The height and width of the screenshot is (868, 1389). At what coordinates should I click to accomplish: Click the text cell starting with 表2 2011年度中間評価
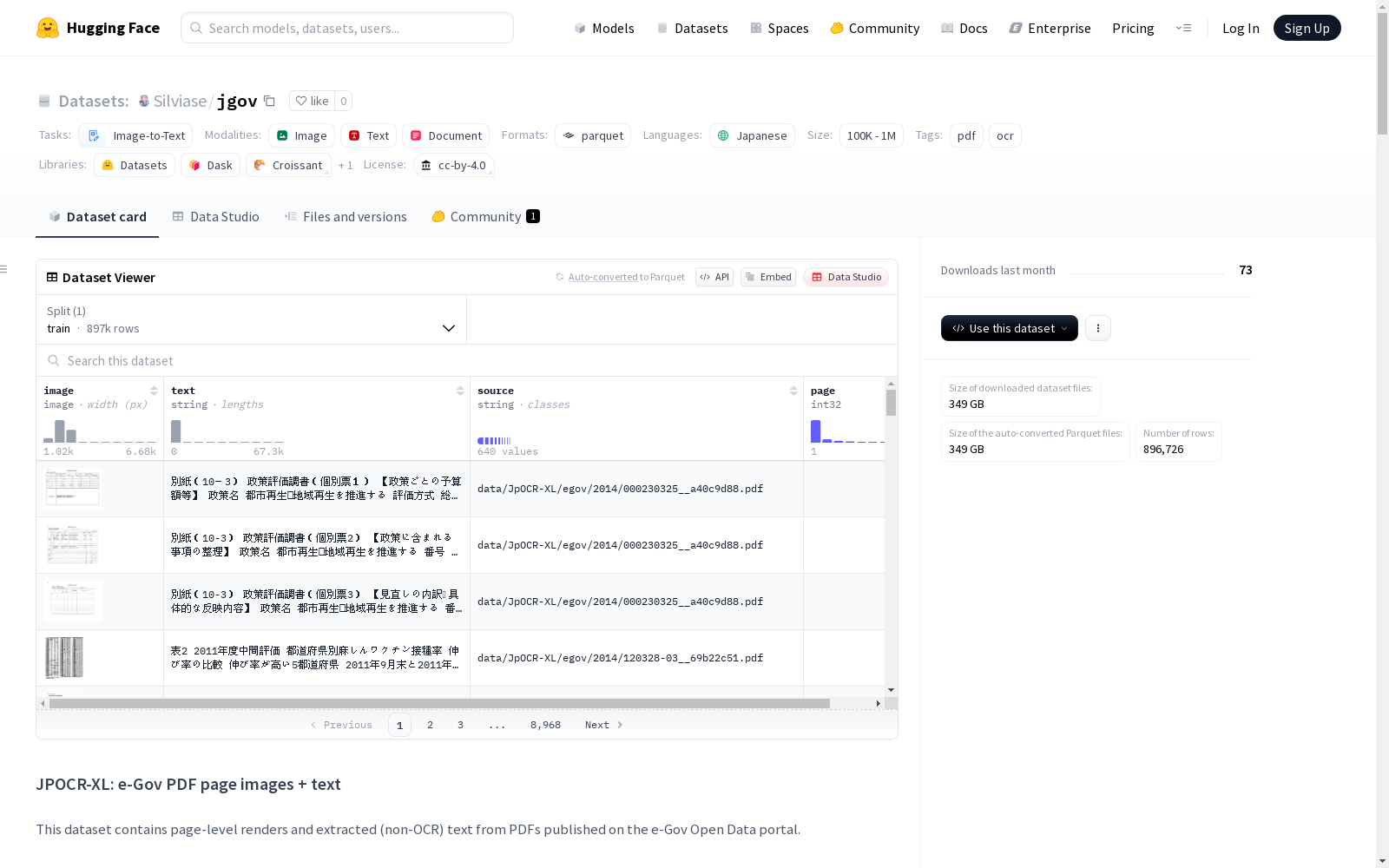pyautogui.click(x=316, y=657)
